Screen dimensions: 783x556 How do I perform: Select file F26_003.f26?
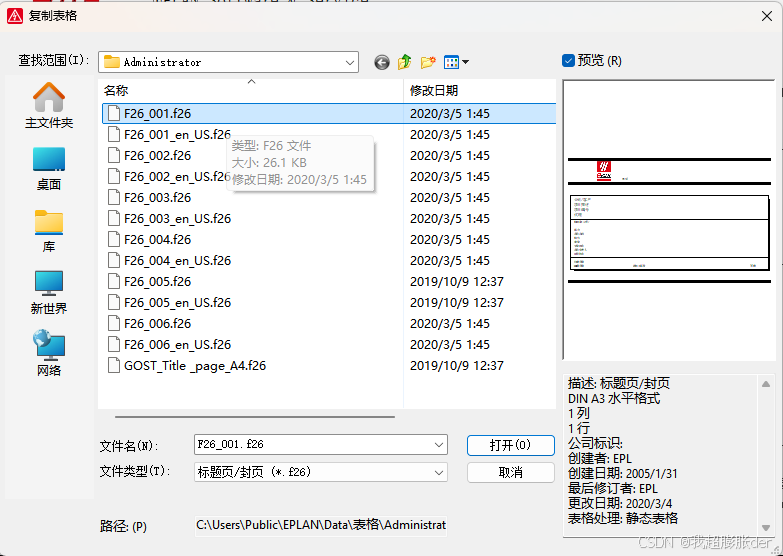[x=157, y=197]
